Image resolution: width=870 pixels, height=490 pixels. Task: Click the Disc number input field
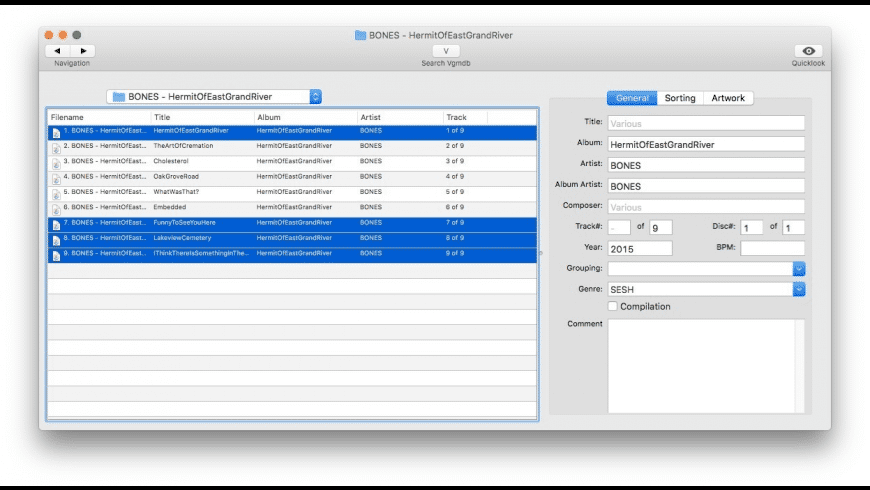(x=751, y=228)
